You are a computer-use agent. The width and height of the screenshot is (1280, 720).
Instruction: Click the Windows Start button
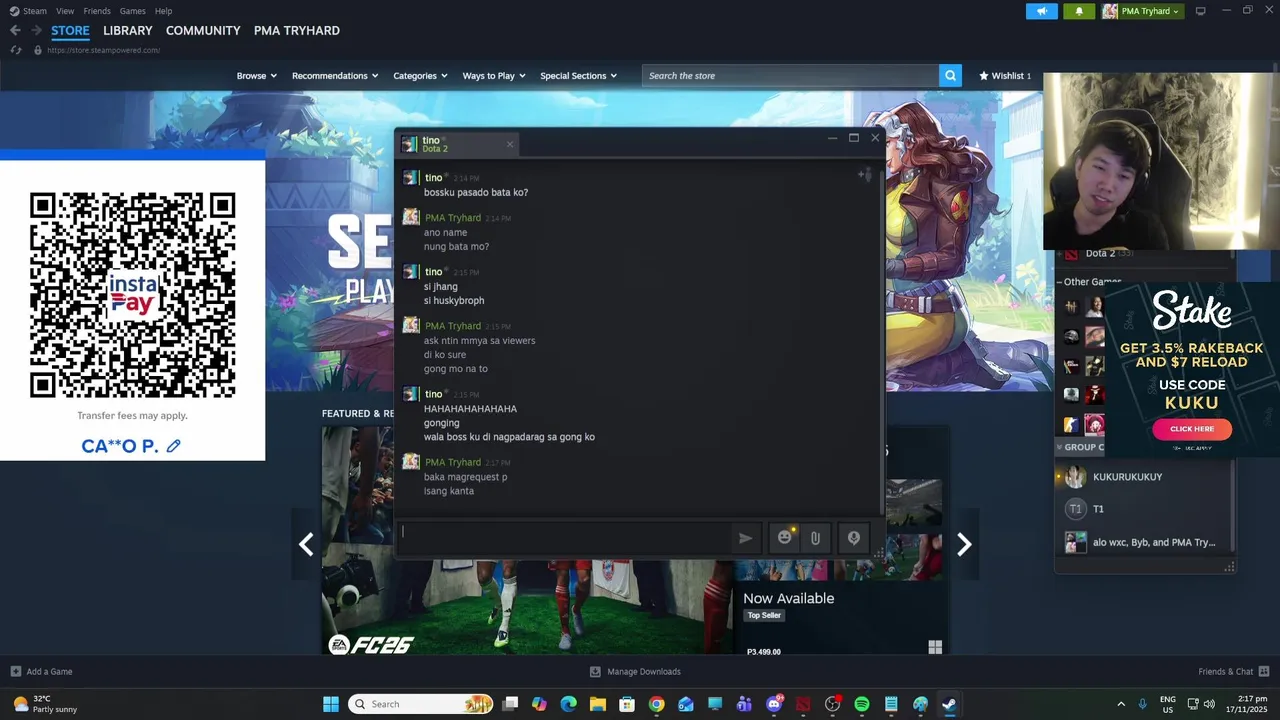[331, 704]
